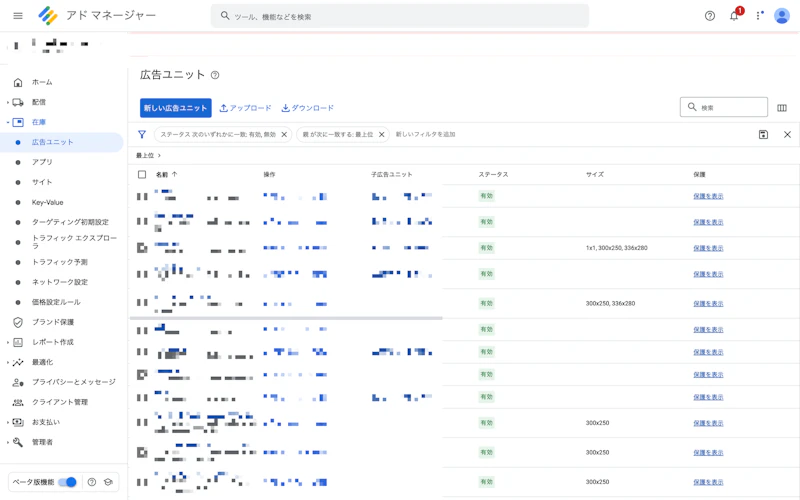Remove the ステータス filter chip
800x500 pixels.
(x=284, y=135)
